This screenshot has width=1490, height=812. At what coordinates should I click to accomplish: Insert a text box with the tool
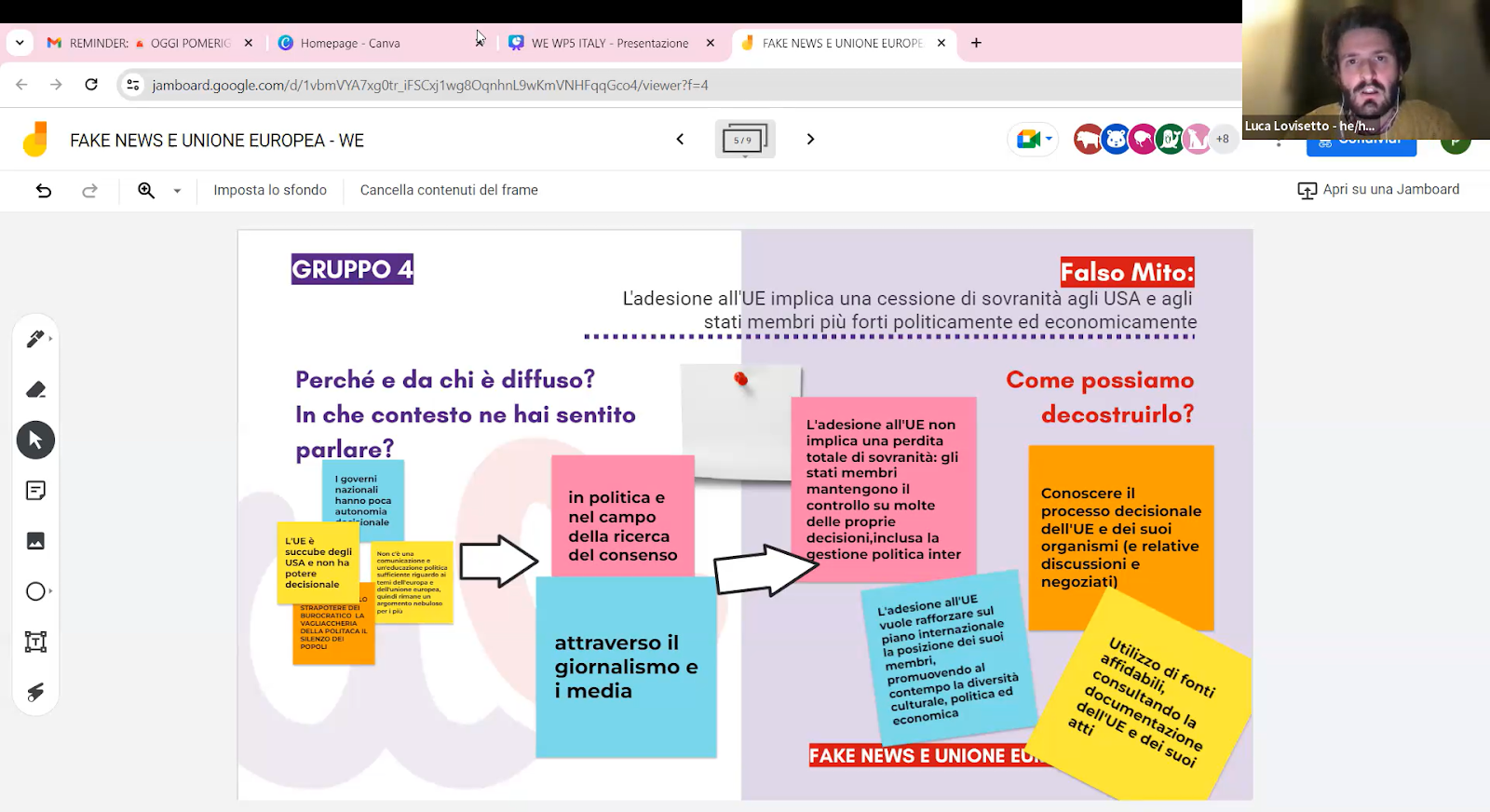[x=35, y=642]
